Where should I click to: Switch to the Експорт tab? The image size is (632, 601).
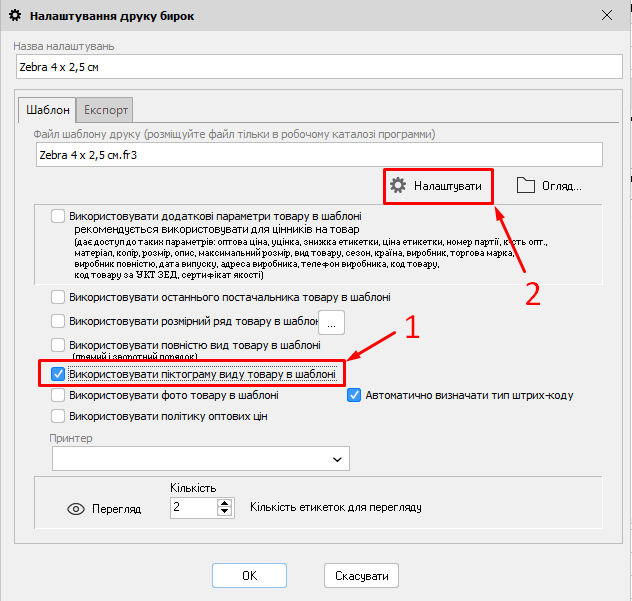coord(105,110)
